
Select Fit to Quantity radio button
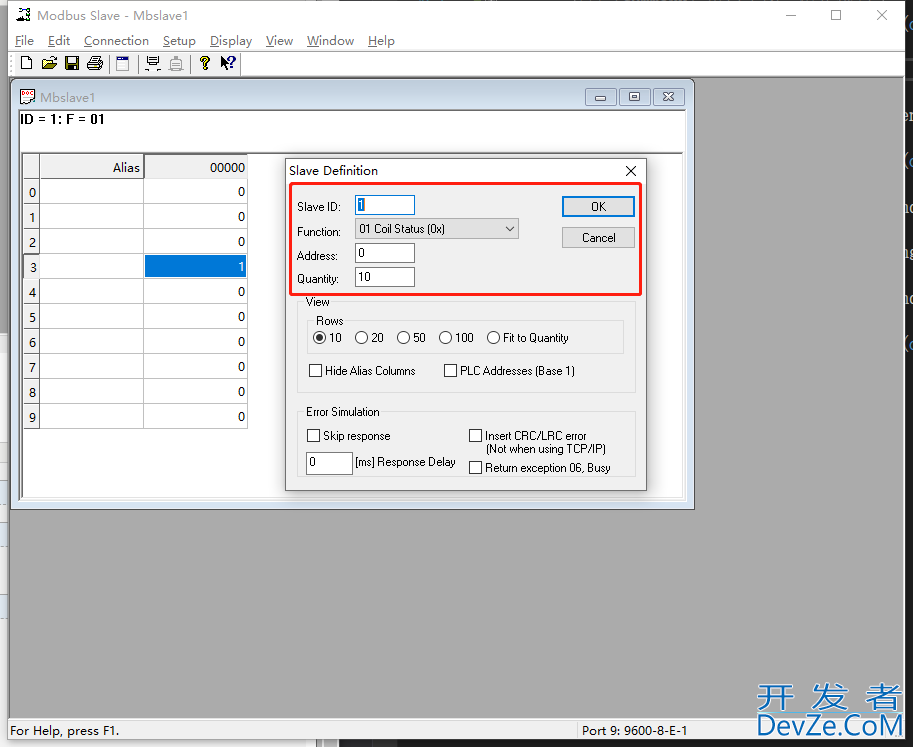(x=494, y=338)
